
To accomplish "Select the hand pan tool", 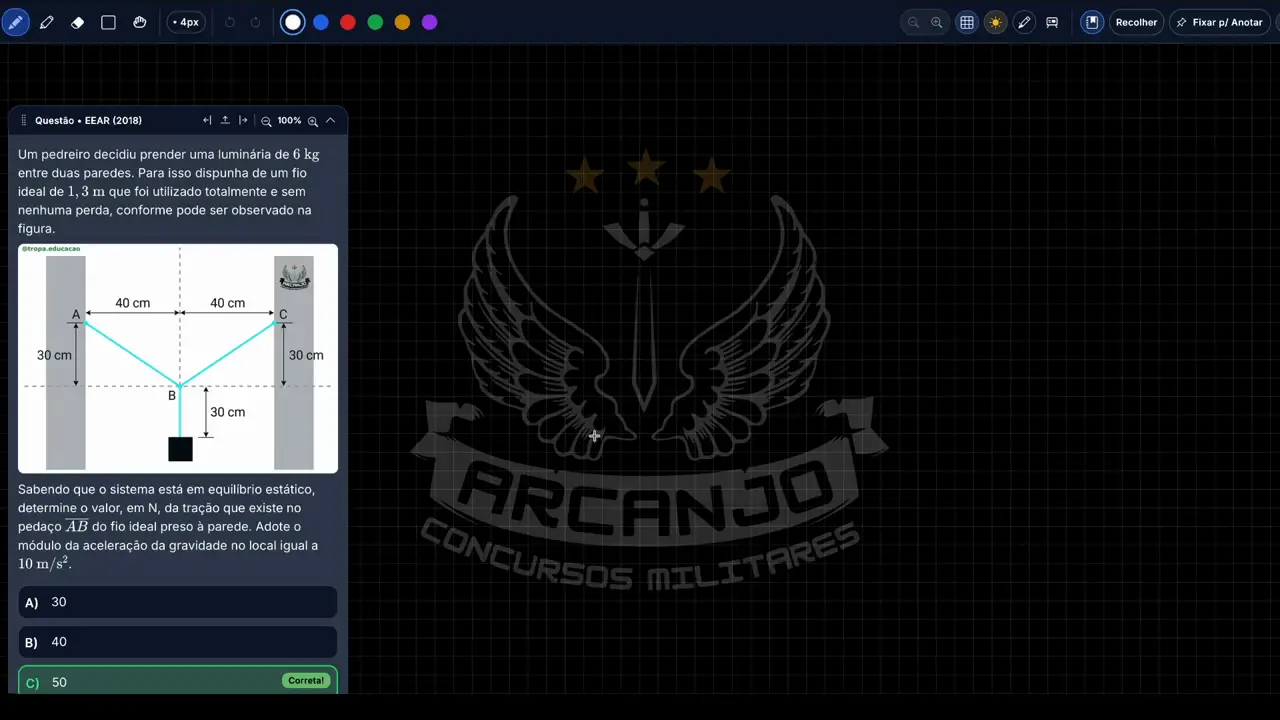I will (x=140, y=22).
